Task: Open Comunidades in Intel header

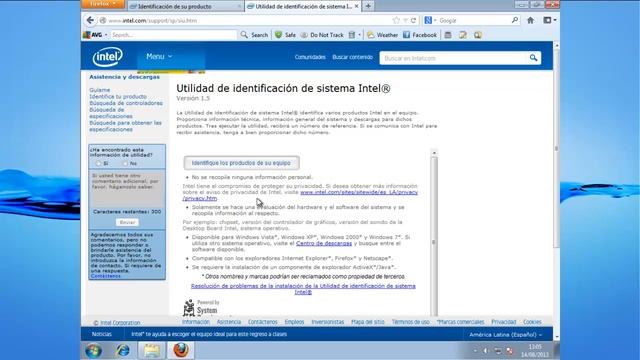Action: 310,57
